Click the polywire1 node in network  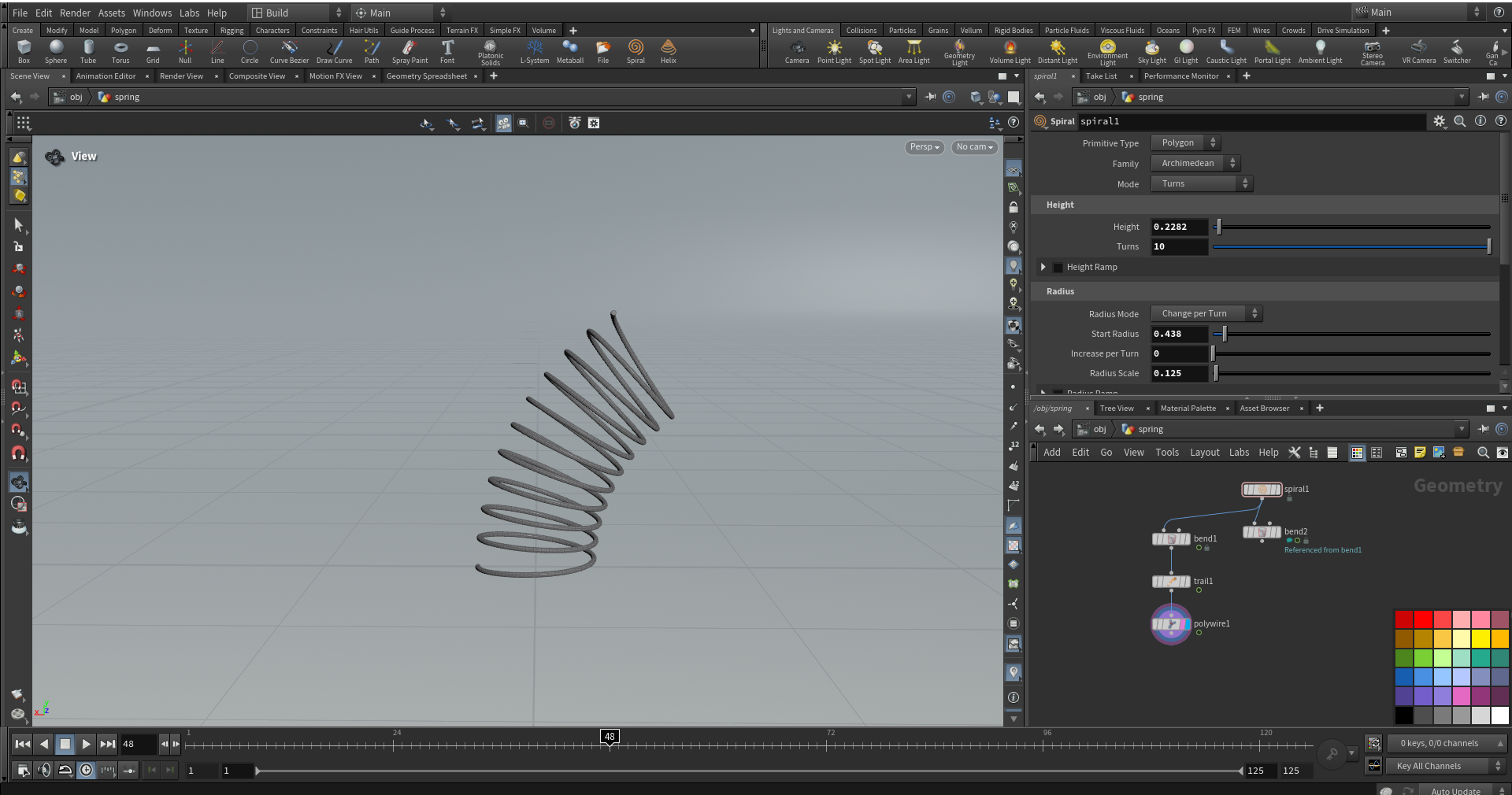[1171, 624]
